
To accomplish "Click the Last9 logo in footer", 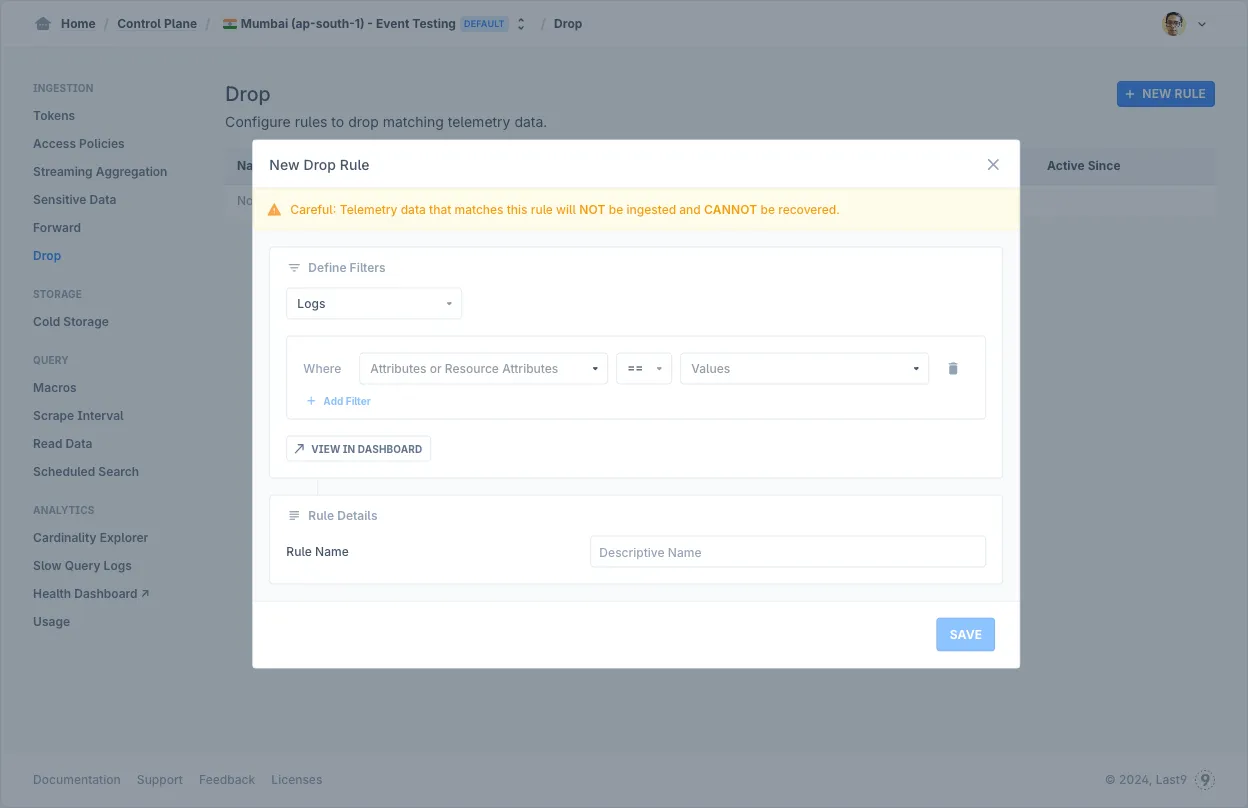I will [1206, 780].
